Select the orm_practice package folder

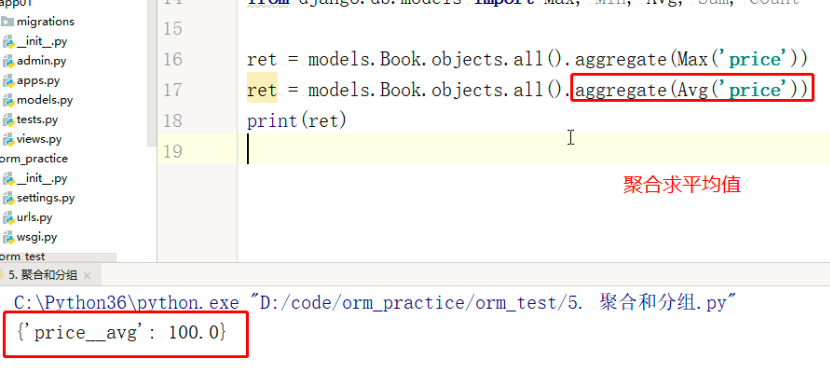tap(34, 159)
